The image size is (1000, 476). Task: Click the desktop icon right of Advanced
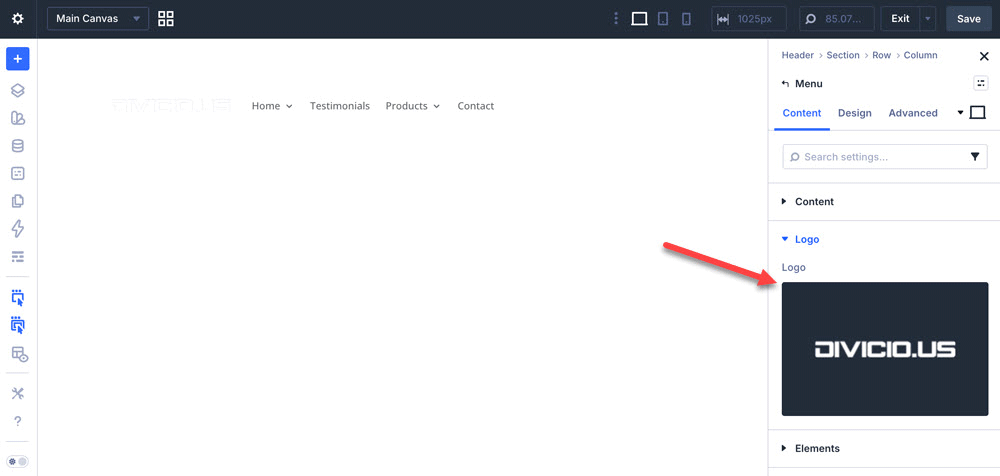[x=978, y=112]
